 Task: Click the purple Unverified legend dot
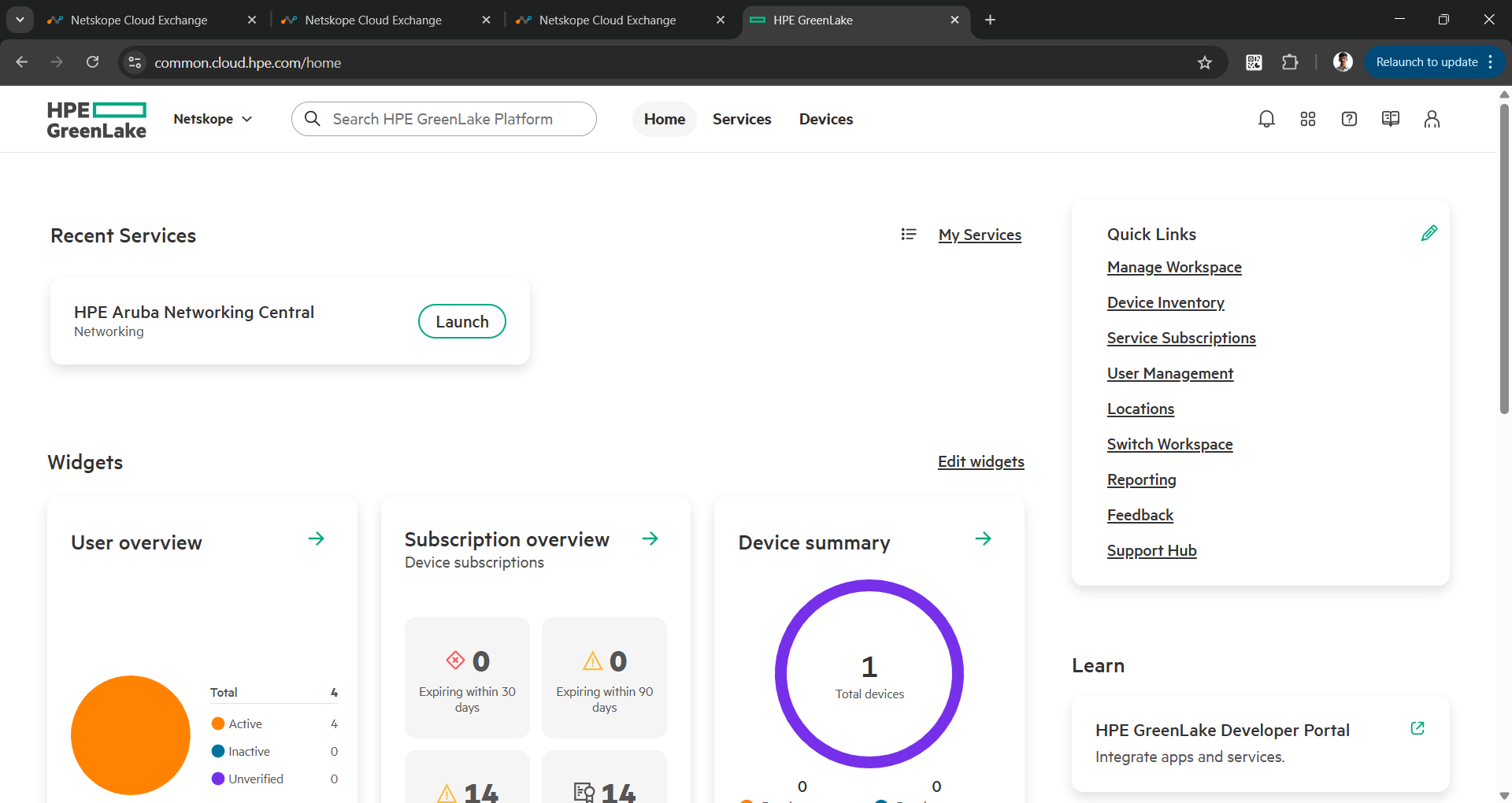tap(218, 779)
